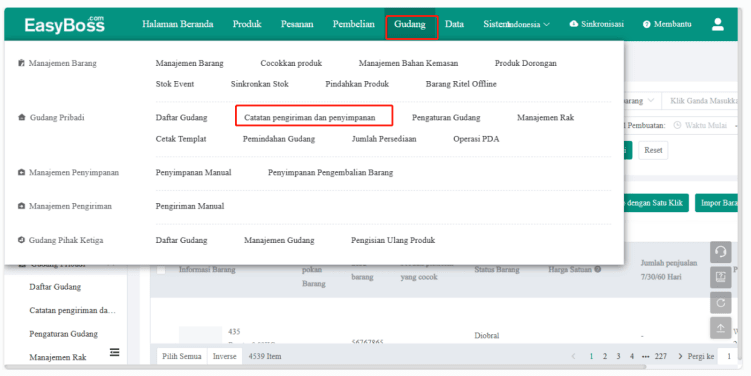This screenshot has height=376, width=751.
Task: Open sidebar Catatan pengiriman item
Action: [x=72, y=310]
